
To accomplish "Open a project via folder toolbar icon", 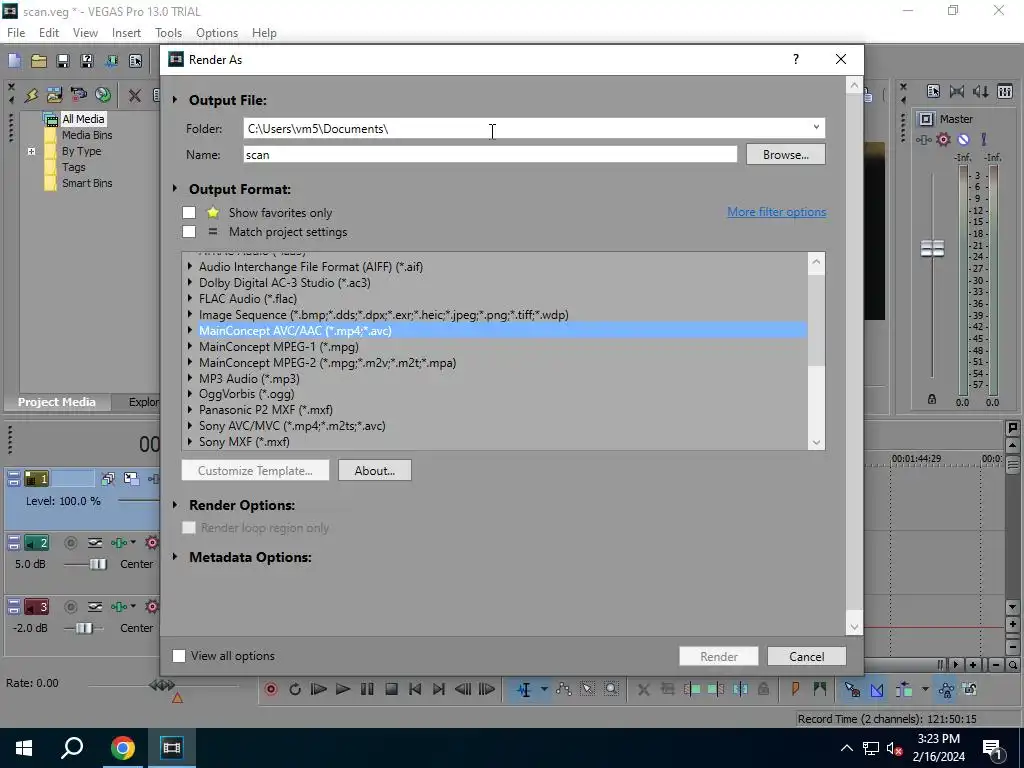I will [39, 61].
